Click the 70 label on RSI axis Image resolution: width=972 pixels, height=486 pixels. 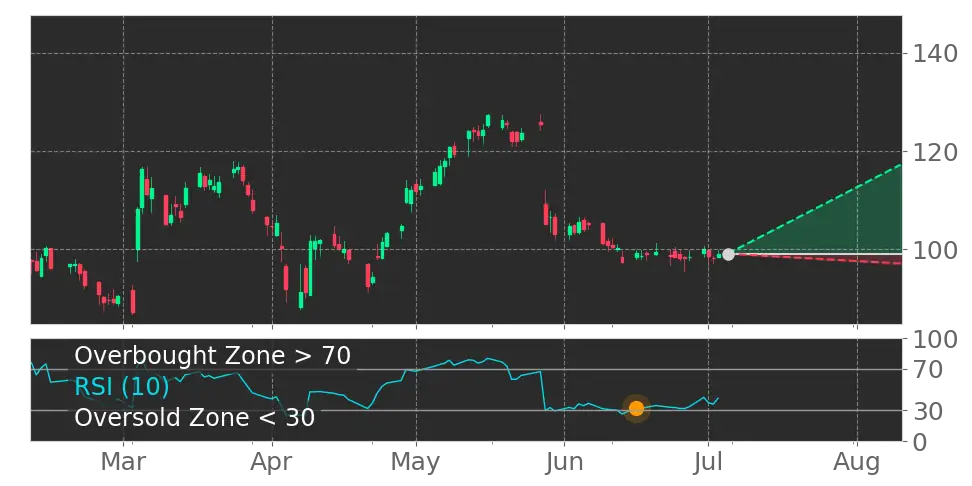[926, 370]
